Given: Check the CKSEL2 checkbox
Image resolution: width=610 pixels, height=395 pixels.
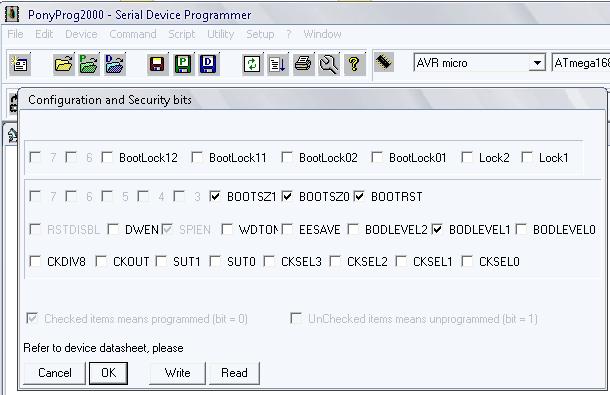Looking at the screenshot, I should (335, 261).
